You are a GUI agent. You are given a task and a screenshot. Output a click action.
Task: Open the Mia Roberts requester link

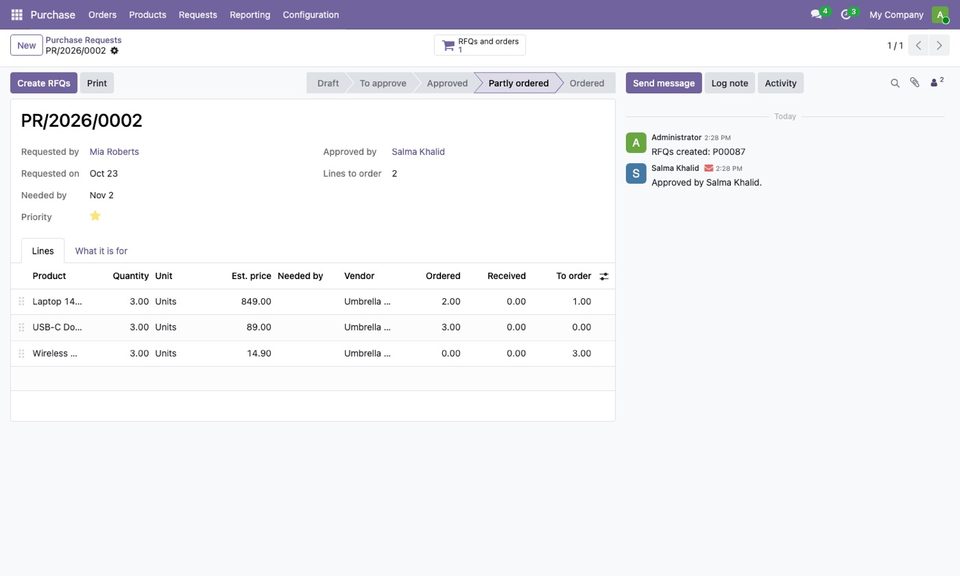[x=114, y=152]
